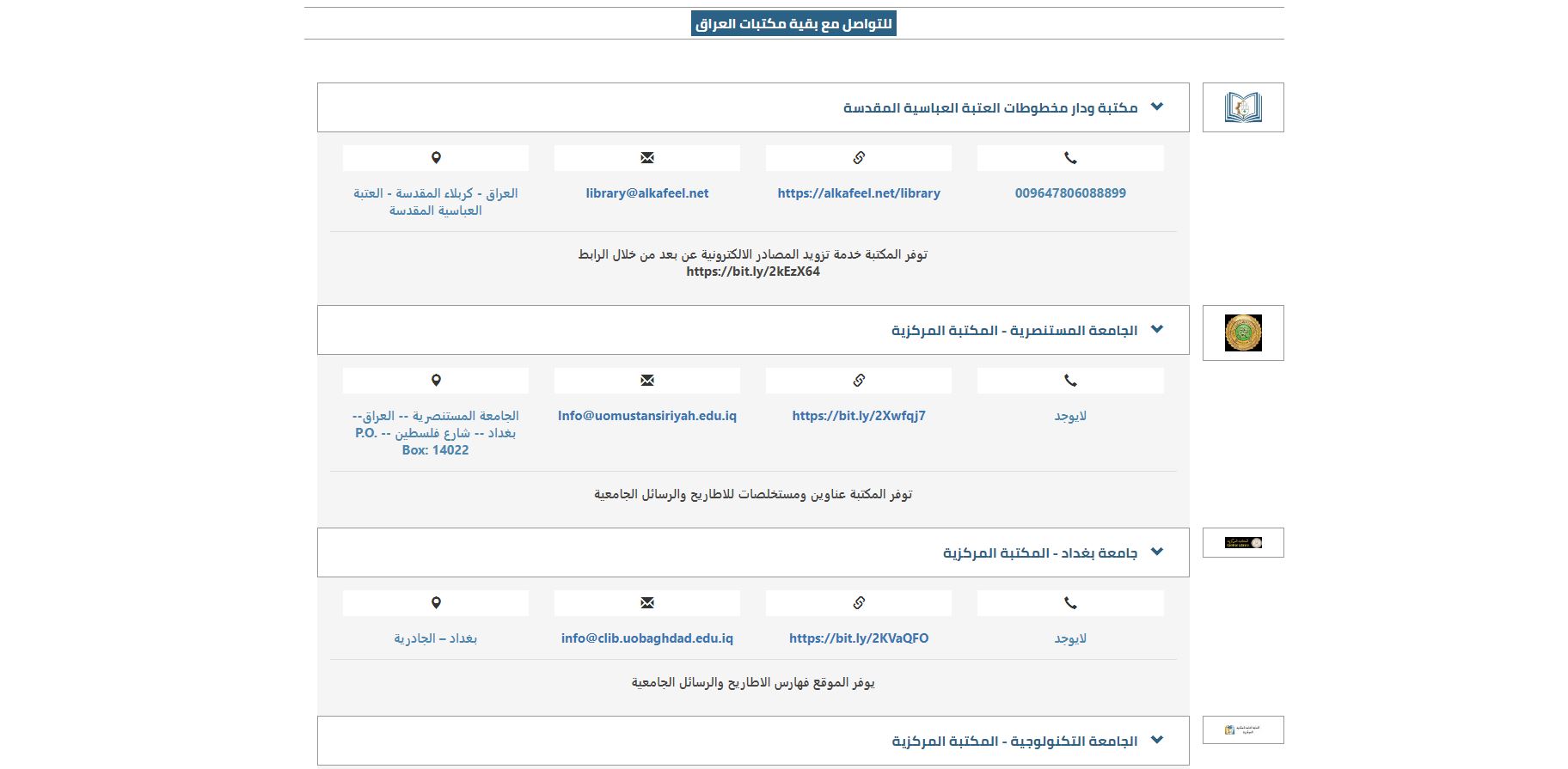Click note توفر المكتبة خدمة تزويد المصادر
This screenshot has height=769, width=1568.
point(753,254)
